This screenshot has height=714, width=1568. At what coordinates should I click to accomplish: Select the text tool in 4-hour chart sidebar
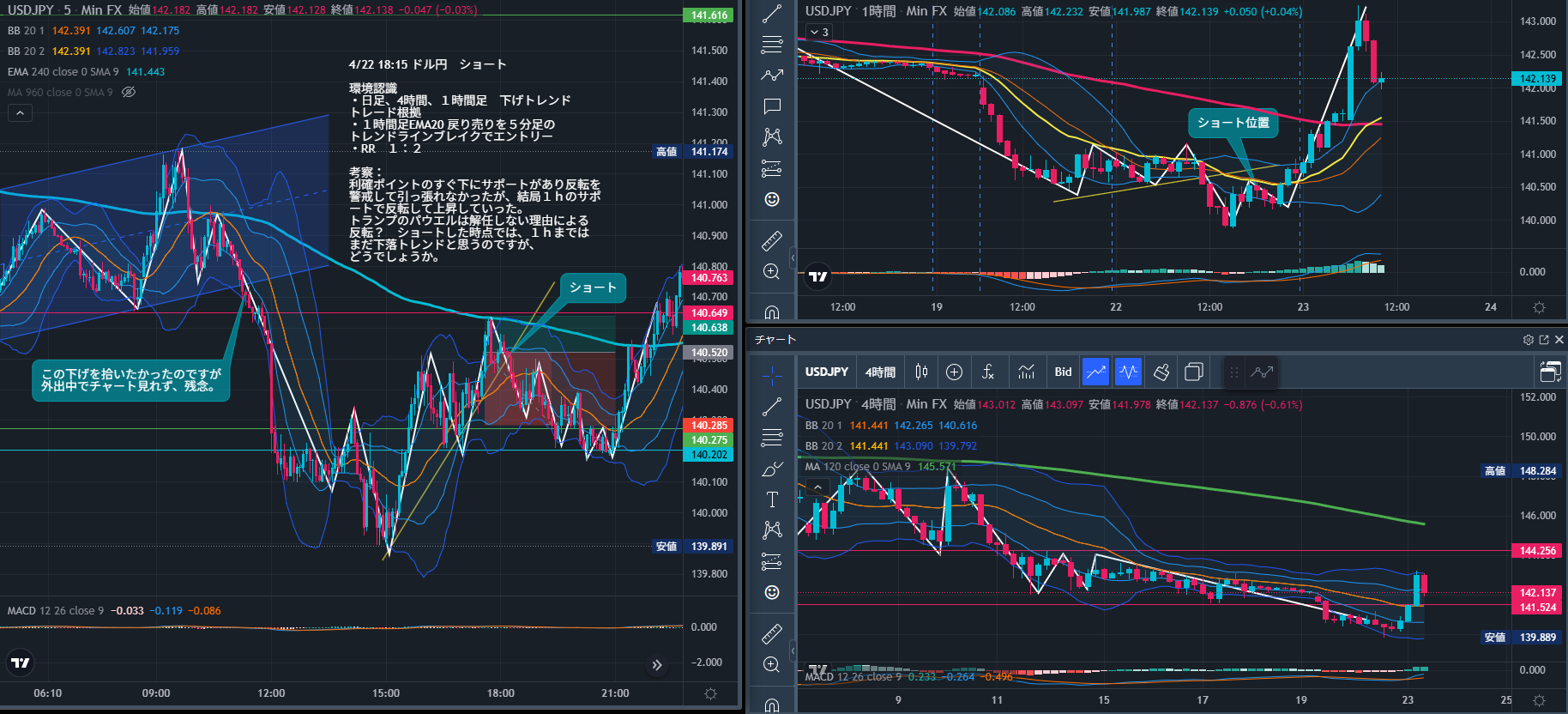(772, 499)
